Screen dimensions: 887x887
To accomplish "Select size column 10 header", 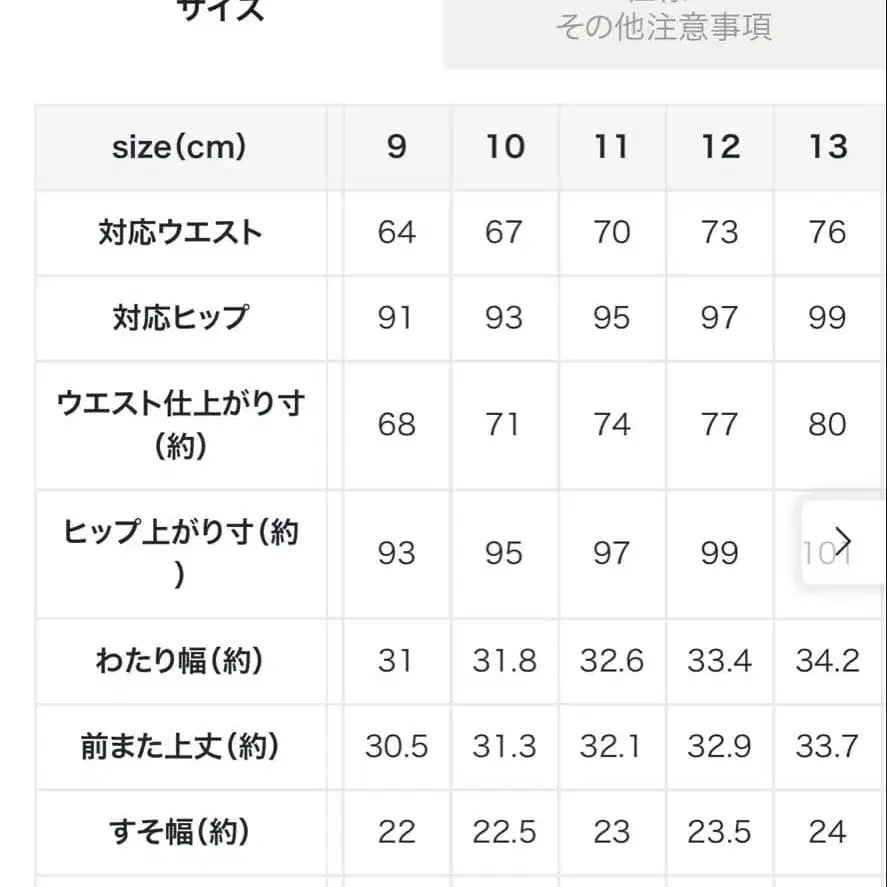I will (x=504, y=146).
